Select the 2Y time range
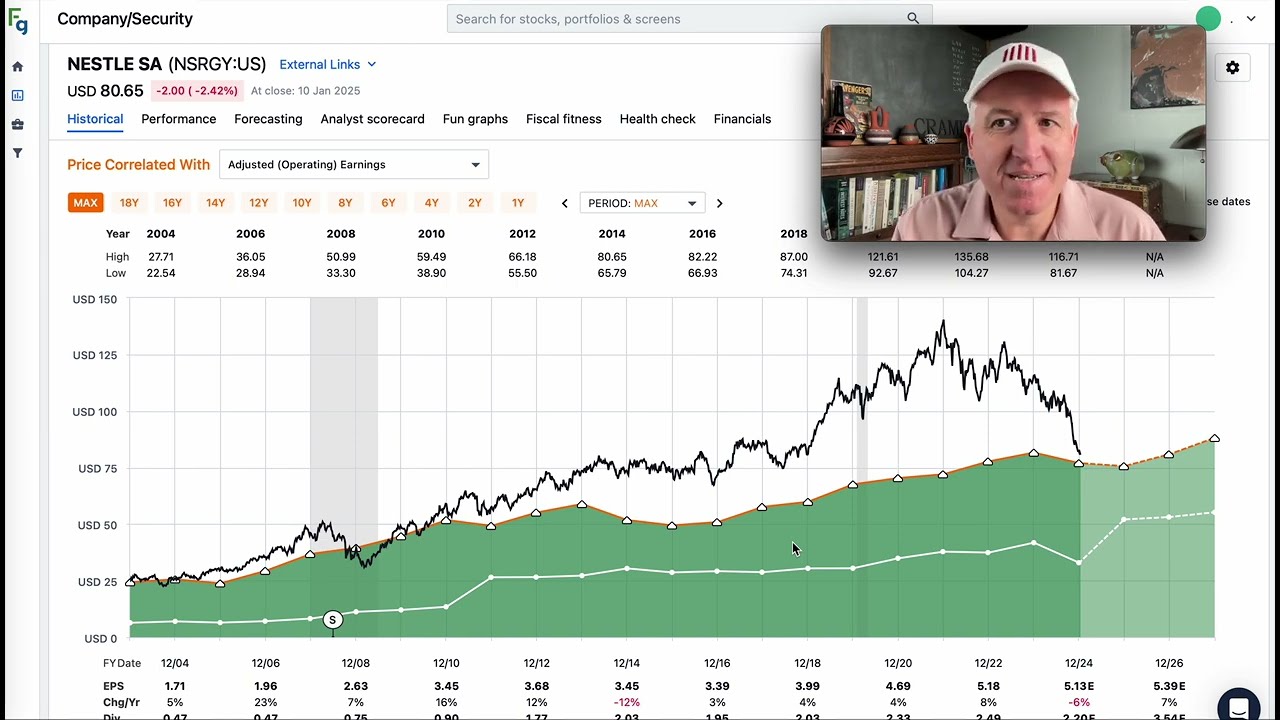This screenshot has height=720, width=1280. coord(475,203)
